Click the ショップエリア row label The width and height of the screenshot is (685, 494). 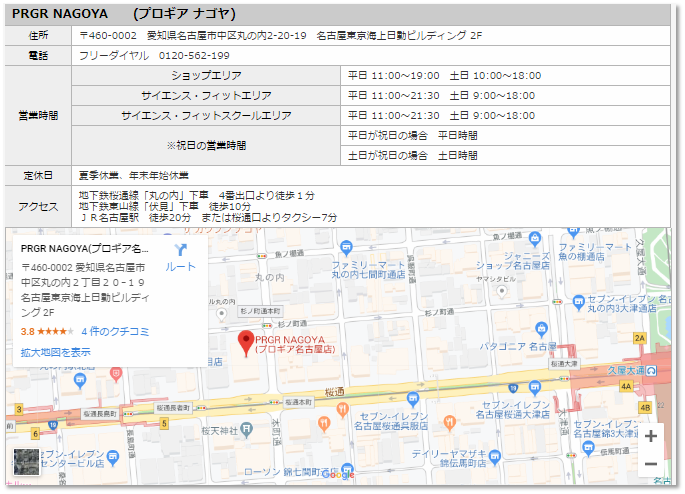point(206,76)
